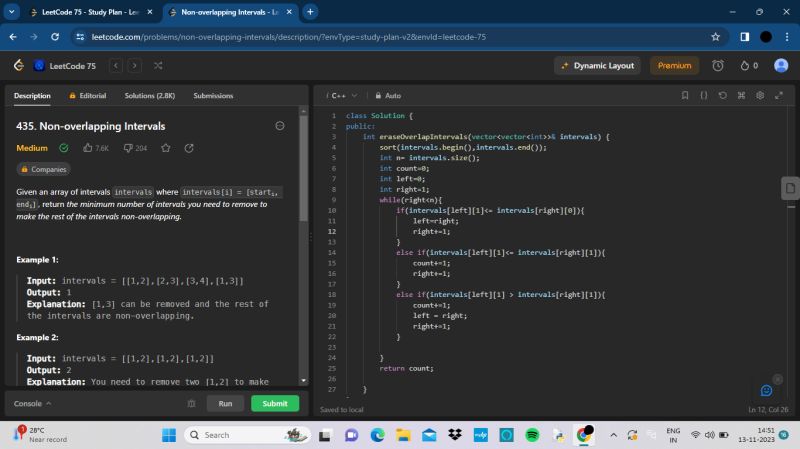Dislike the problem thumbs down icon
The width and height of the screenshot is (800, 449).
click(128, 148)
